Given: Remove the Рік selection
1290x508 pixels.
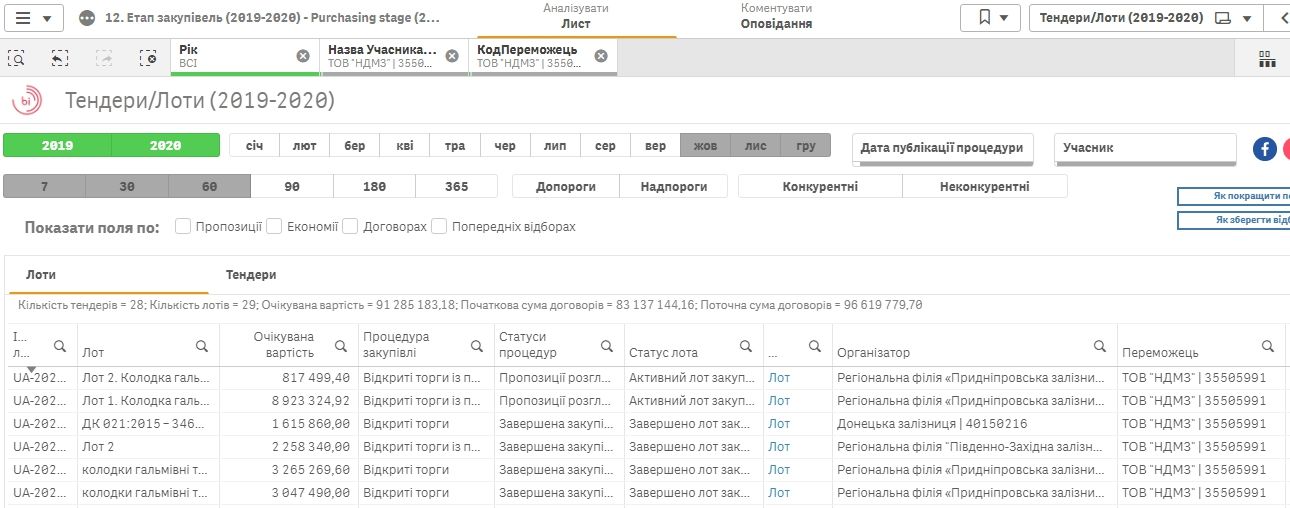Looking at the screenshot, I should (x=303, y=56).
